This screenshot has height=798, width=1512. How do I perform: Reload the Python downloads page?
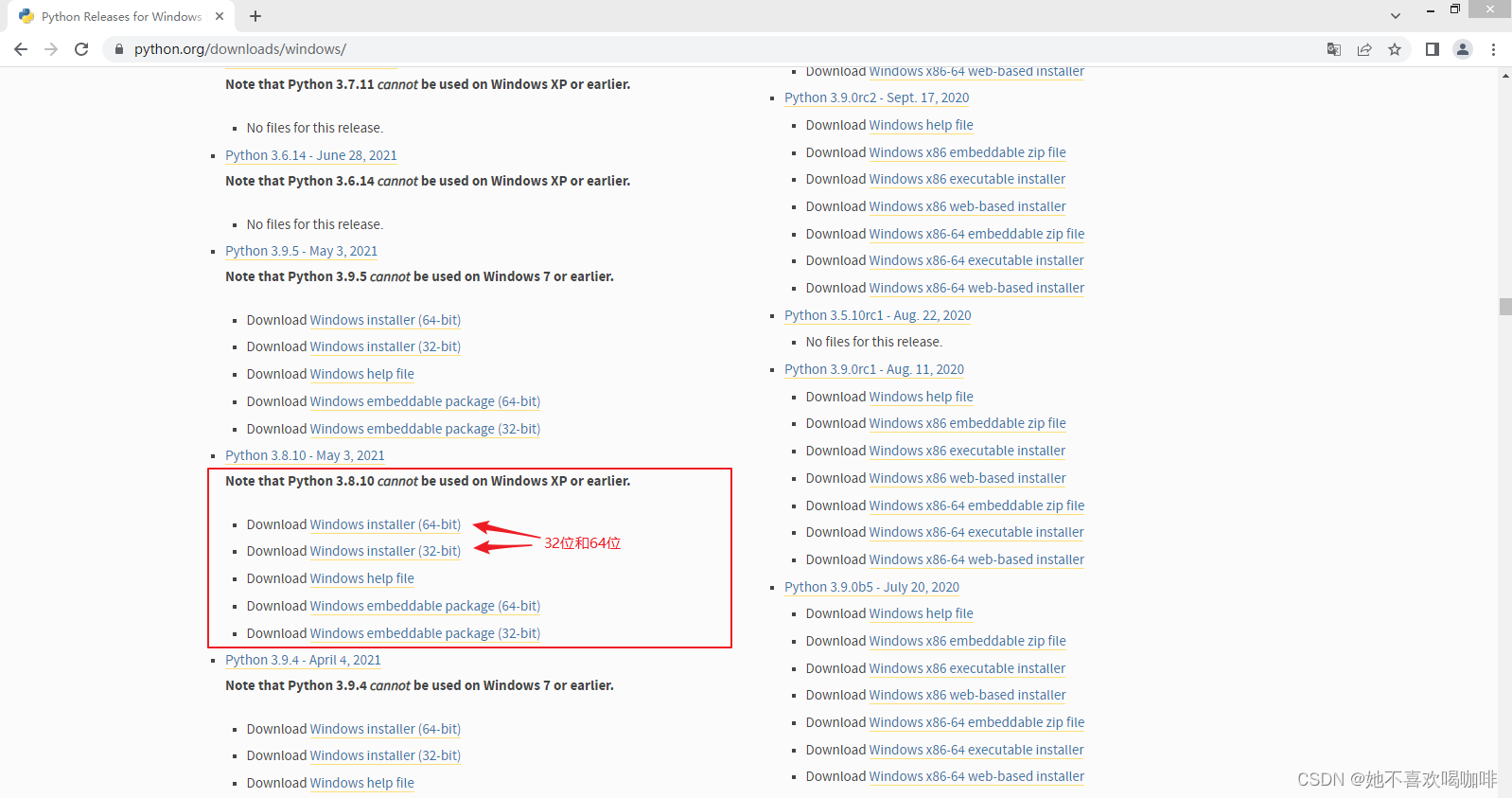coord(81,49)
